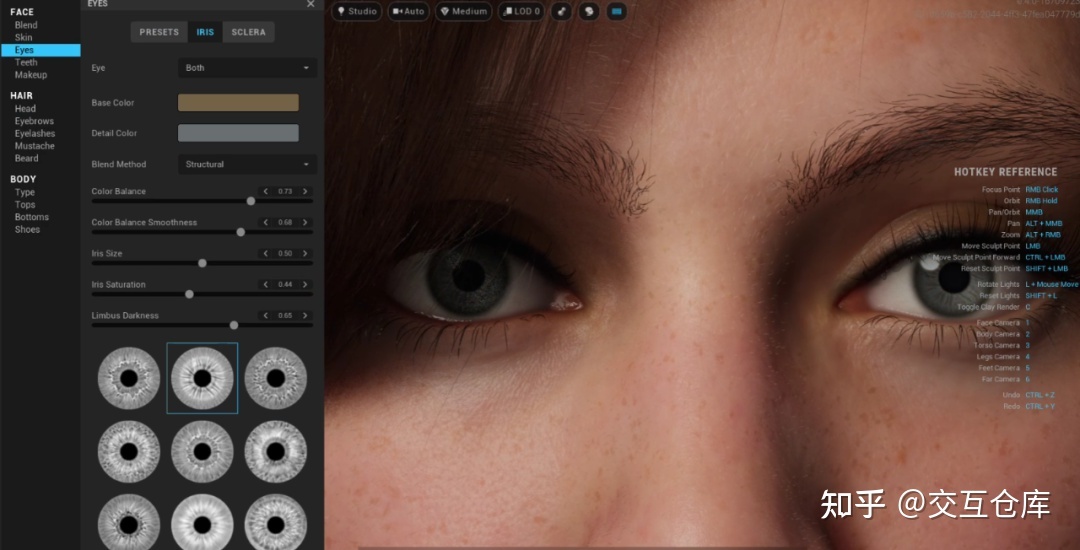Viewport: 1080px width, 550px height.
Task: Switch to the Sclera tab
Action: point(249,32)
